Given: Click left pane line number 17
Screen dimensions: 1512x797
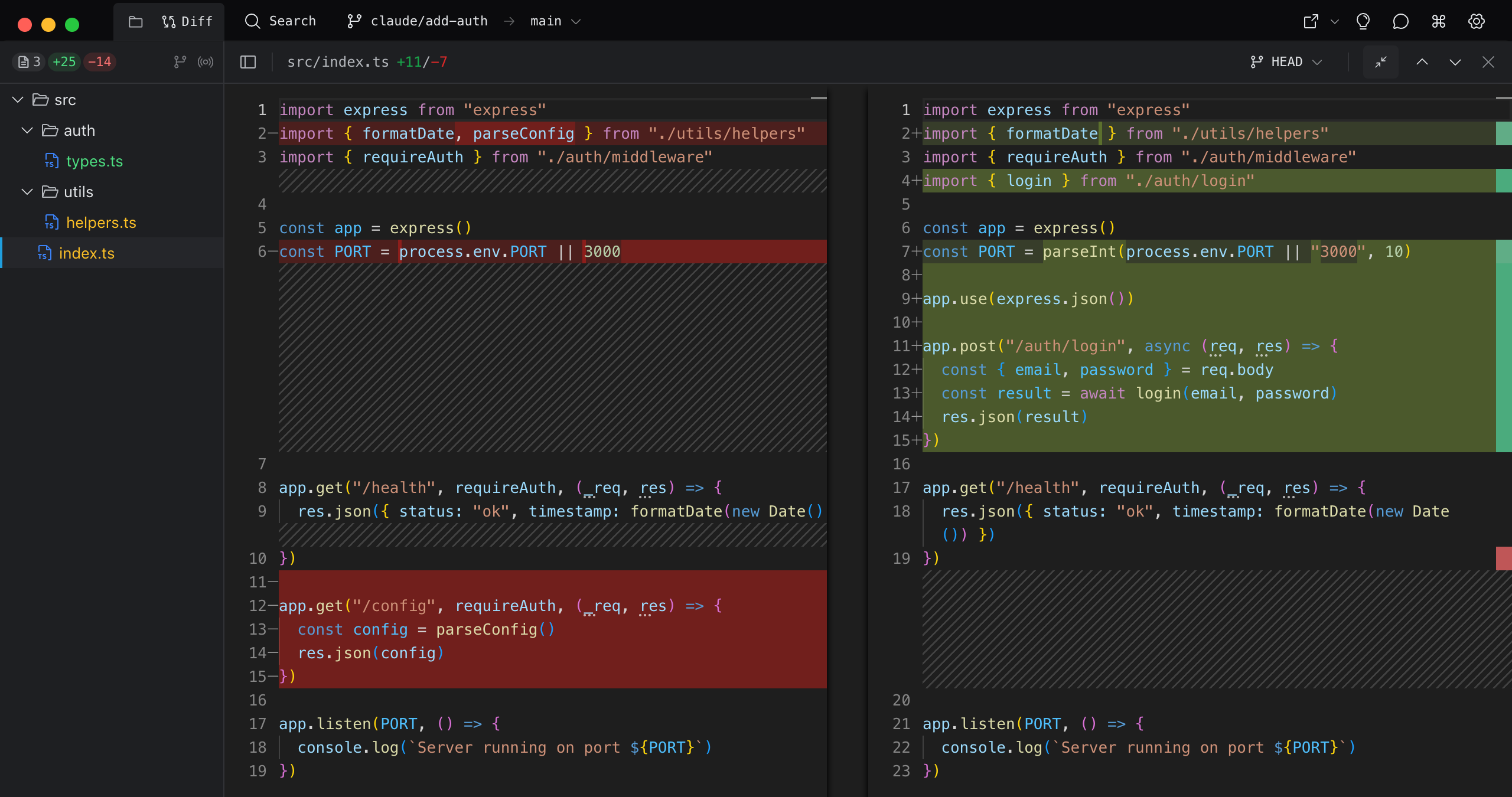Looking at the screenshot, I should click(258, 724).
